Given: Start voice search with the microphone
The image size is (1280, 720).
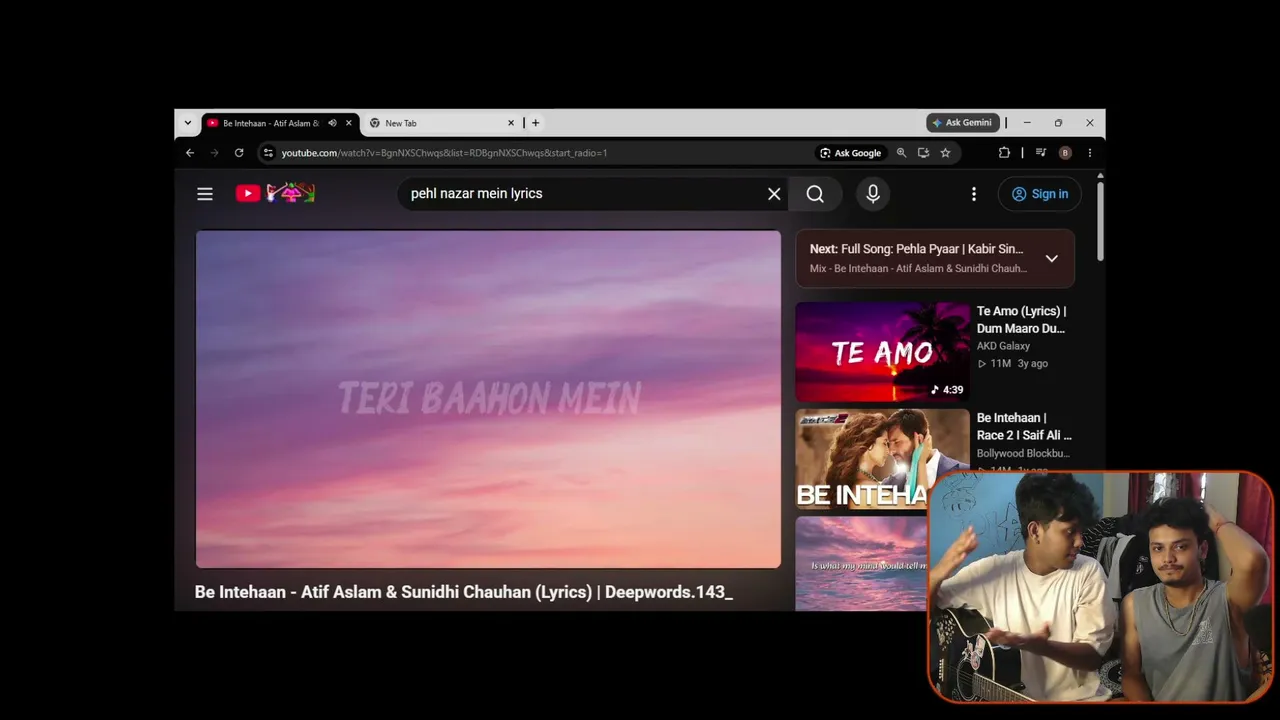Looking at the screenshot, I should (873, 194).
